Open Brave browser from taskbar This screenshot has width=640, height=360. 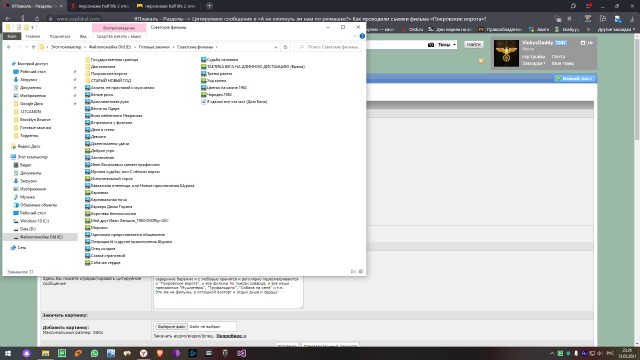pos(160,353)
